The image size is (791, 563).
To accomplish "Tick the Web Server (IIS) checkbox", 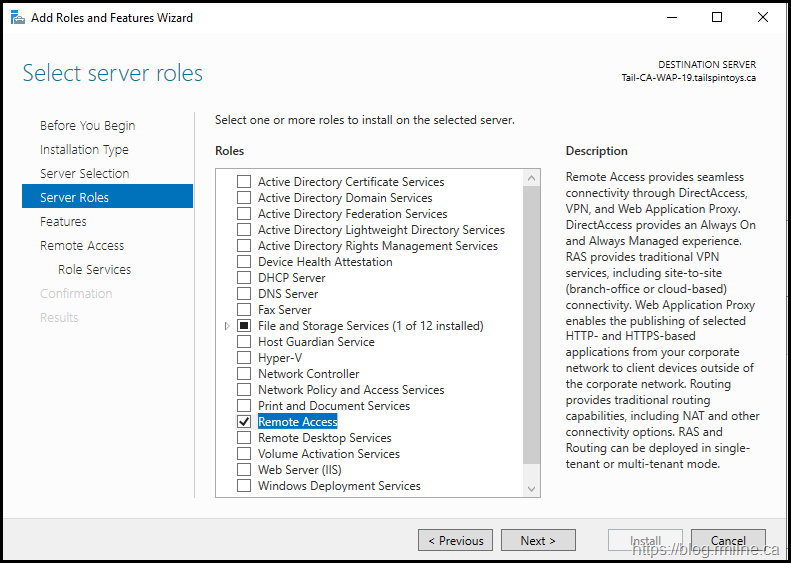I will (x=244, y=470).
